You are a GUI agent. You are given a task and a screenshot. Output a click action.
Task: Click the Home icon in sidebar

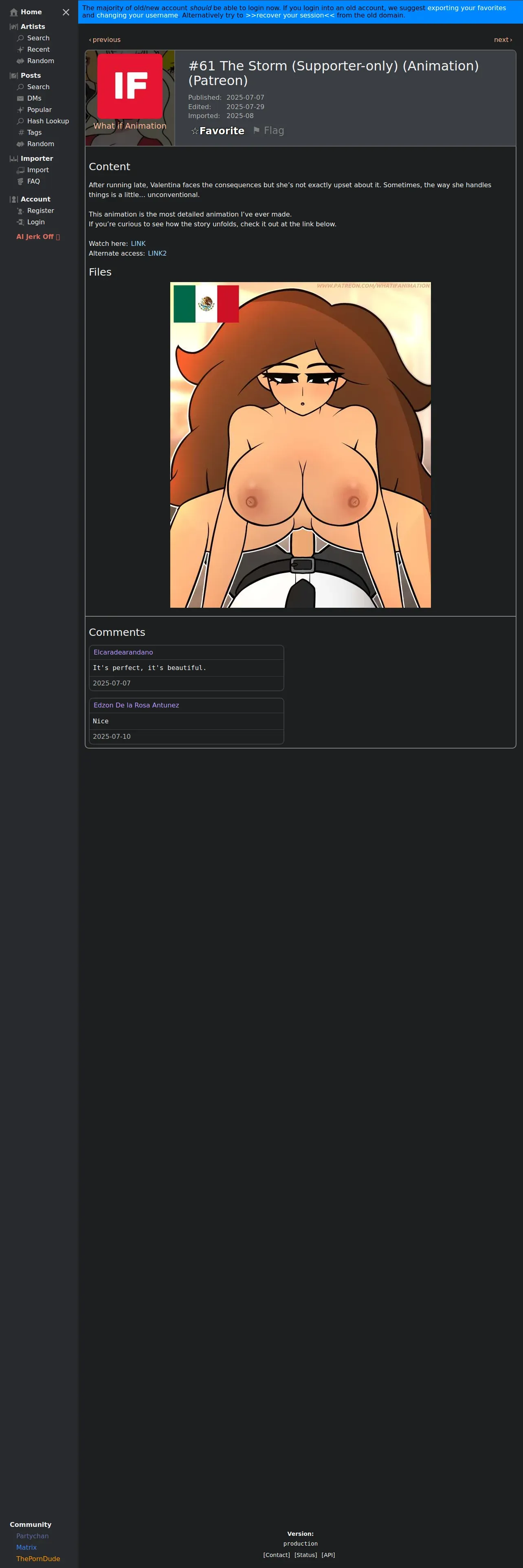point(14,12)
